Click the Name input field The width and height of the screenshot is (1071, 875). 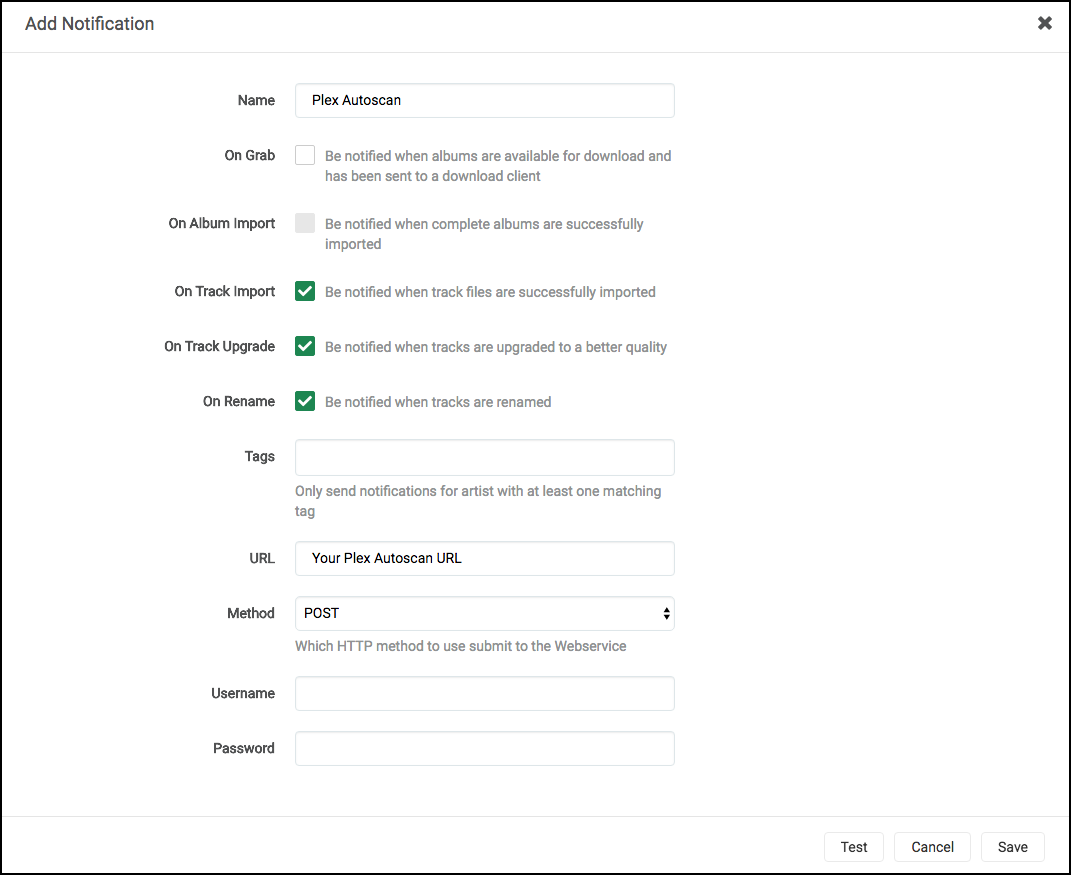coord(484,100)
